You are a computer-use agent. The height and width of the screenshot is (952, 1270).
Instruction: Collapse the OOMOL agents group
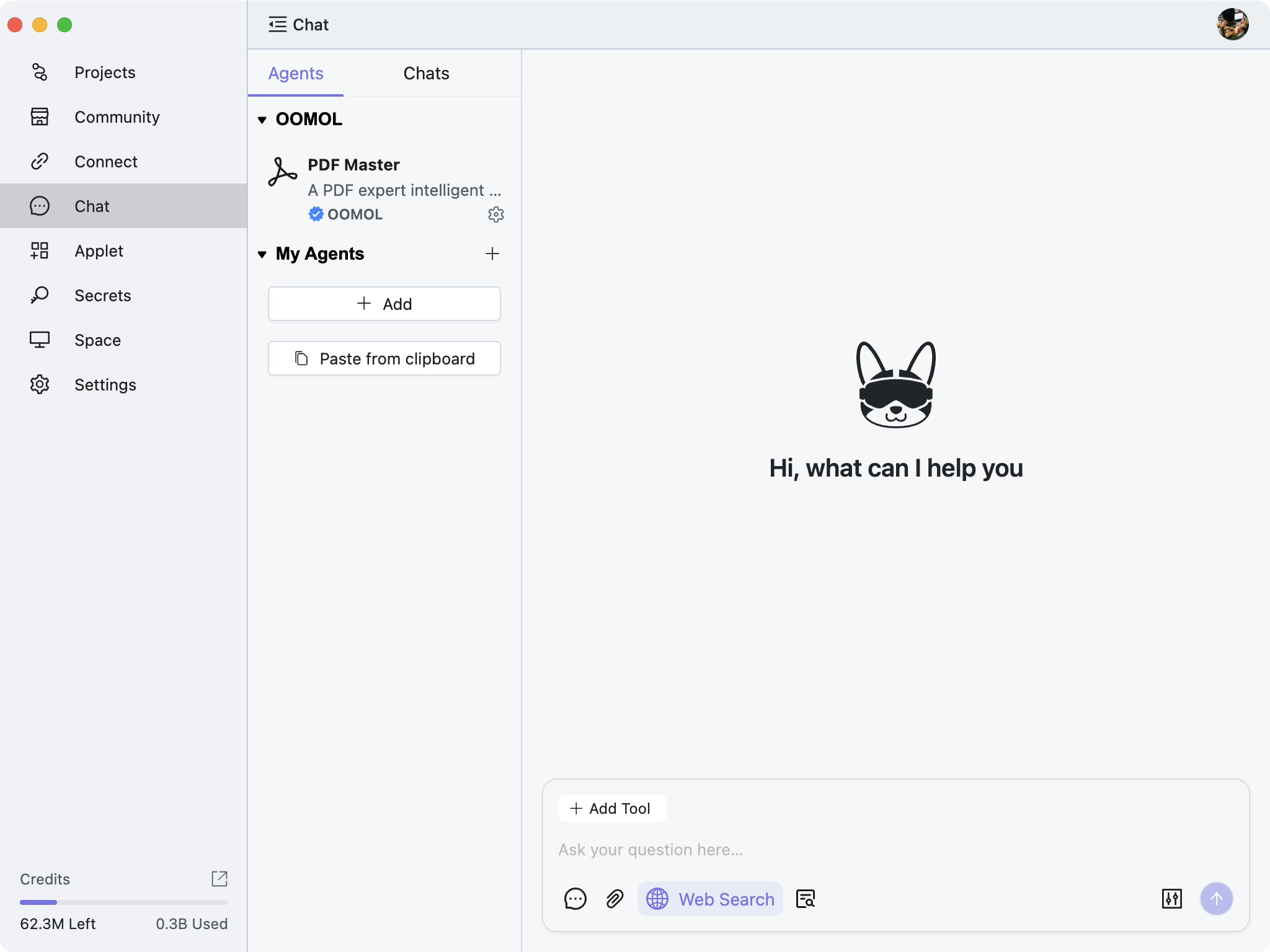pos(263,120)
